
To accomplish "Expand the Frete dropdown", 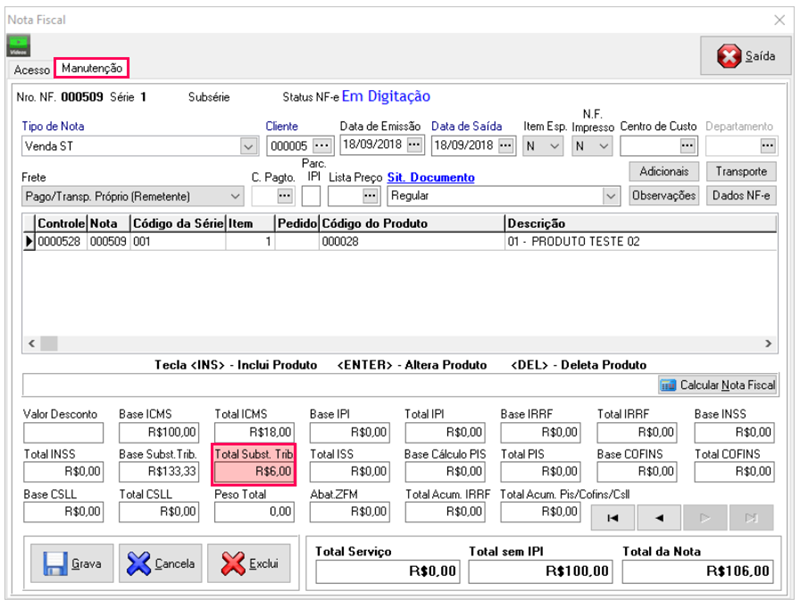I will coord(234,197).
